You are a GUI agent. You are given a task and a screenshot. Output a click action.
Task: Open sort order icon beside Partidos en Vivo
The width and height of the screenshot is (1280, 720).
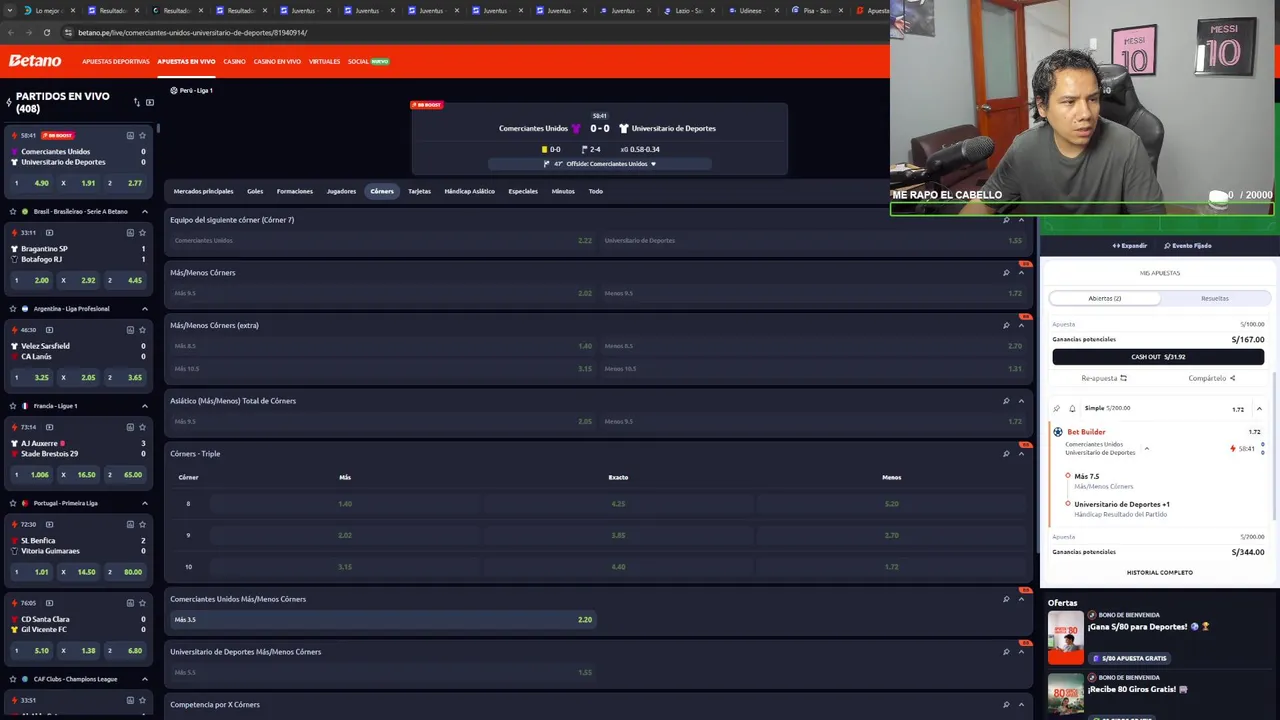tap(137, 102)
